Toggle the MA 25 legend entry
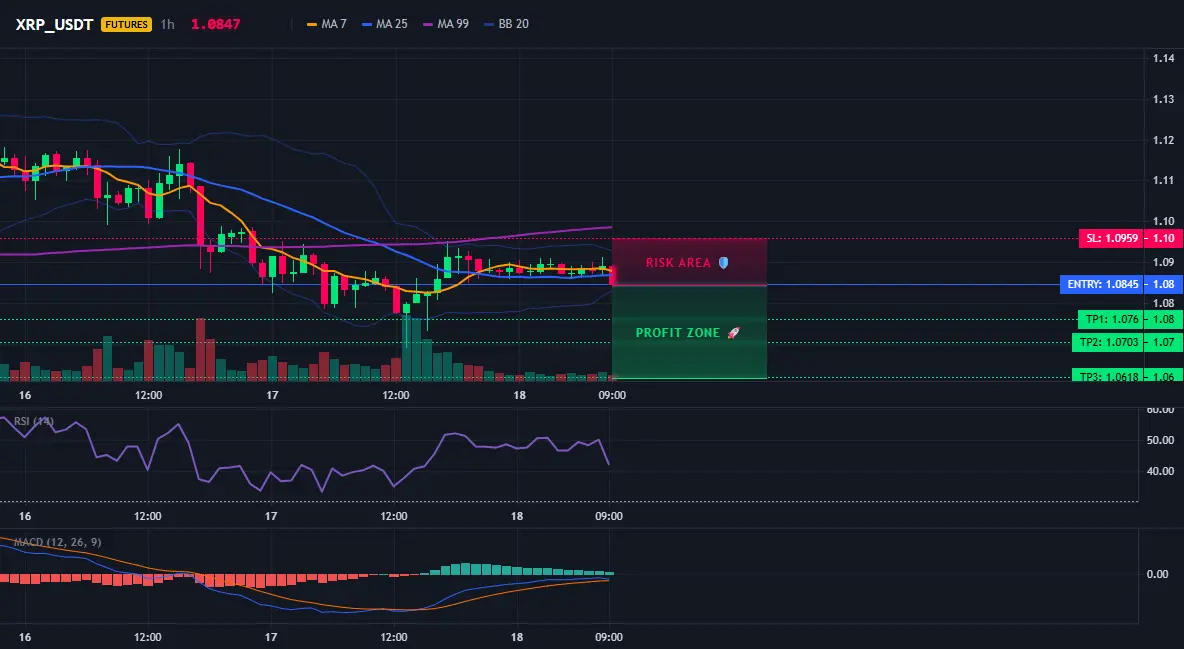This screenshot has height=649, width=1184. tap(384, 24)
